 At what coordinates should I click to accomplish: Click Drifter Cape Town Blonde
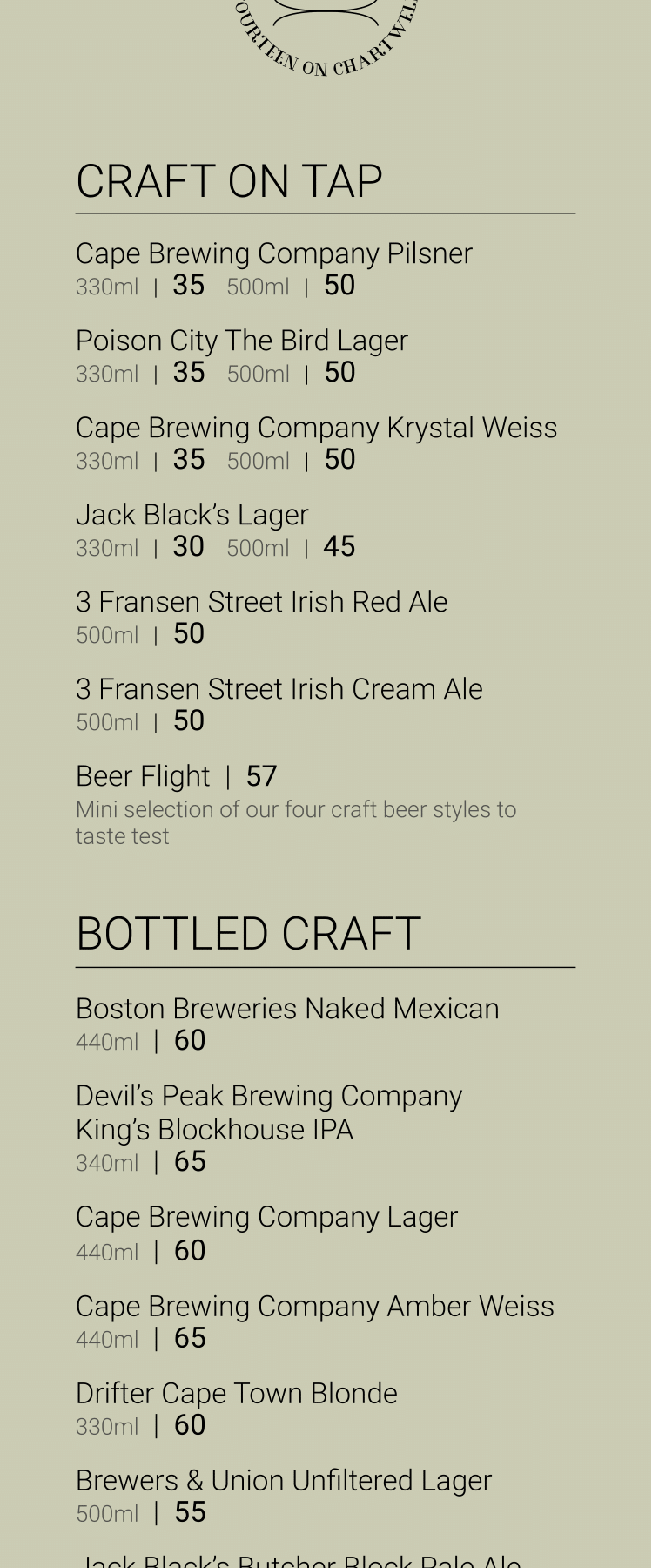click(x=236, y=1394)
